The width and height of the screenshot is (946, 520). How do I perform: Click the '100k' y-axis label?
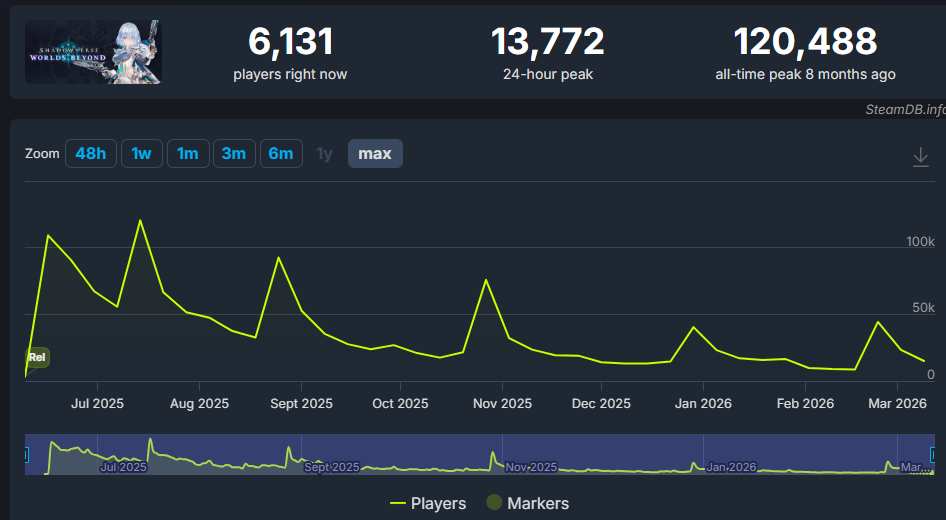coord(920,241)
